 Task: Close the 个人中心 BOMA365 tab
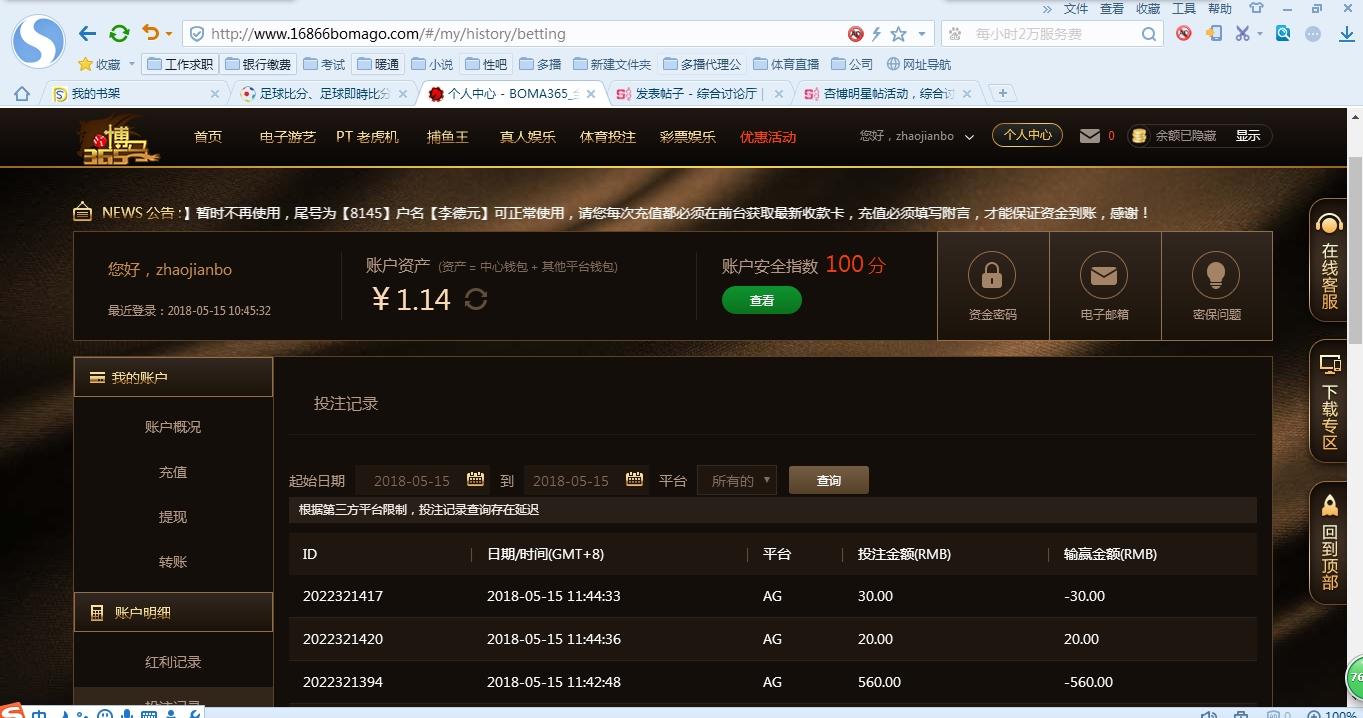(591, 94)
